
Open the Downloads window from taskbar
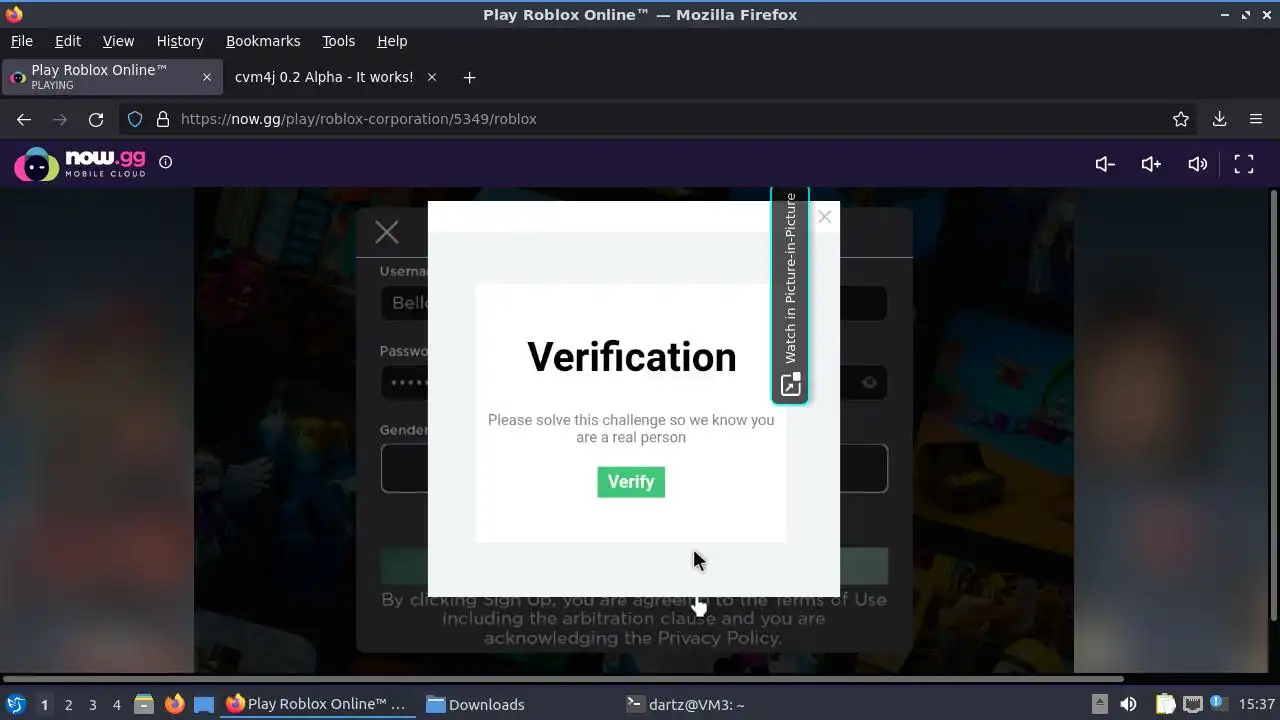[476, 704]
